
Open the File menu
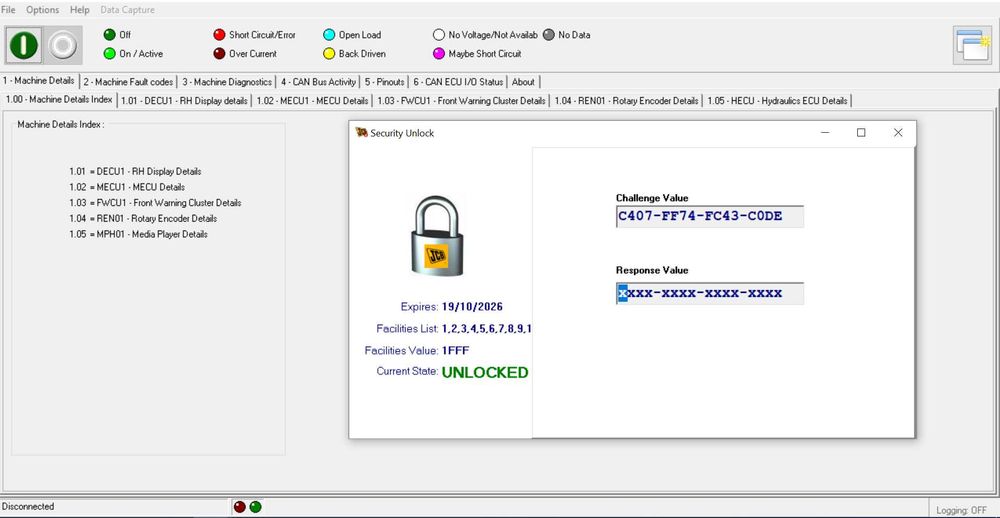[8, 10]
